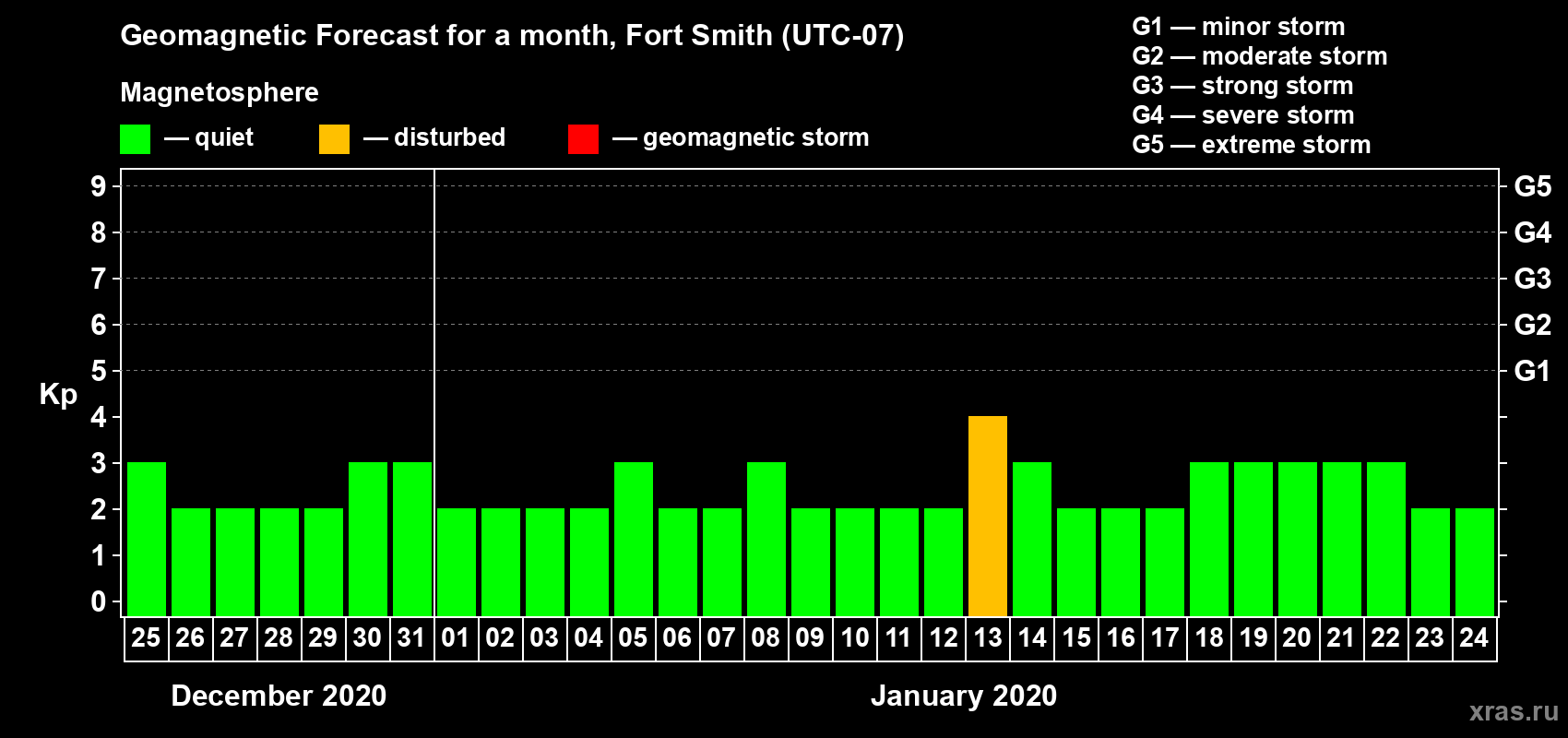The width and height of the screenshot is (1568, 738).
Task: Click the bar above date 31
Action: click(412, 539)
